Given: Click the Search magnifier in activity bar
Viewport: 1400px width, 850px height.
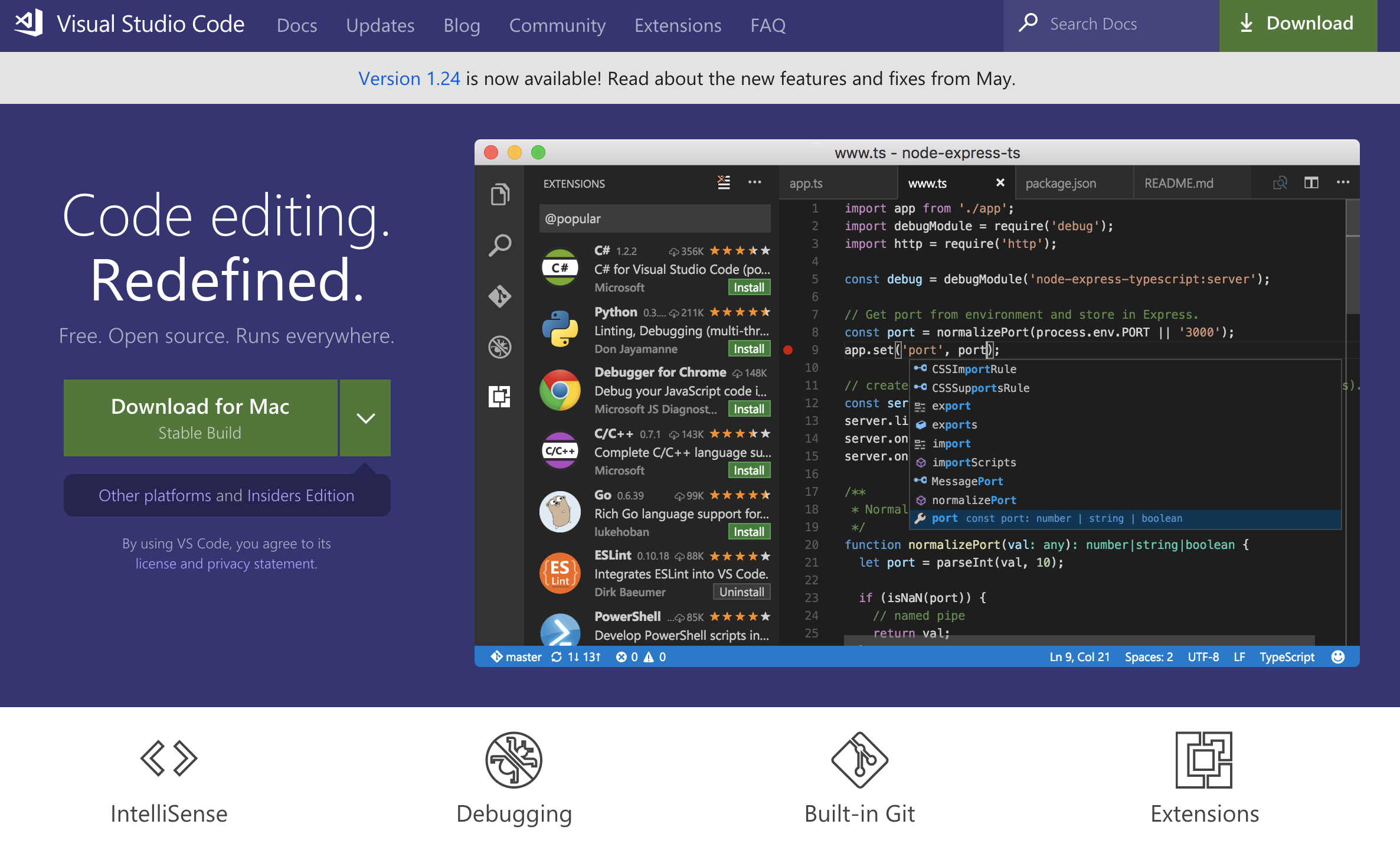Looking at the screenshot, I should coord(500,245).
